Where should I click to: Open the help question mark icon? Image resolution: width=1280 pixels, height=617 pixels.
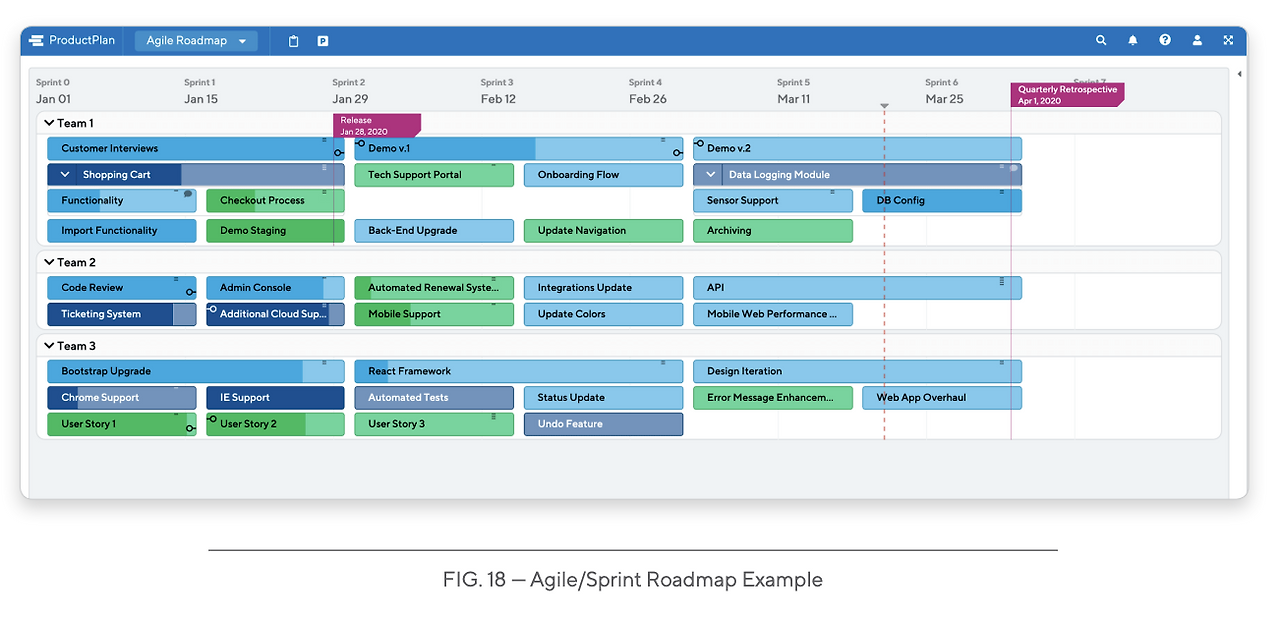click(x=1165, y=41)
